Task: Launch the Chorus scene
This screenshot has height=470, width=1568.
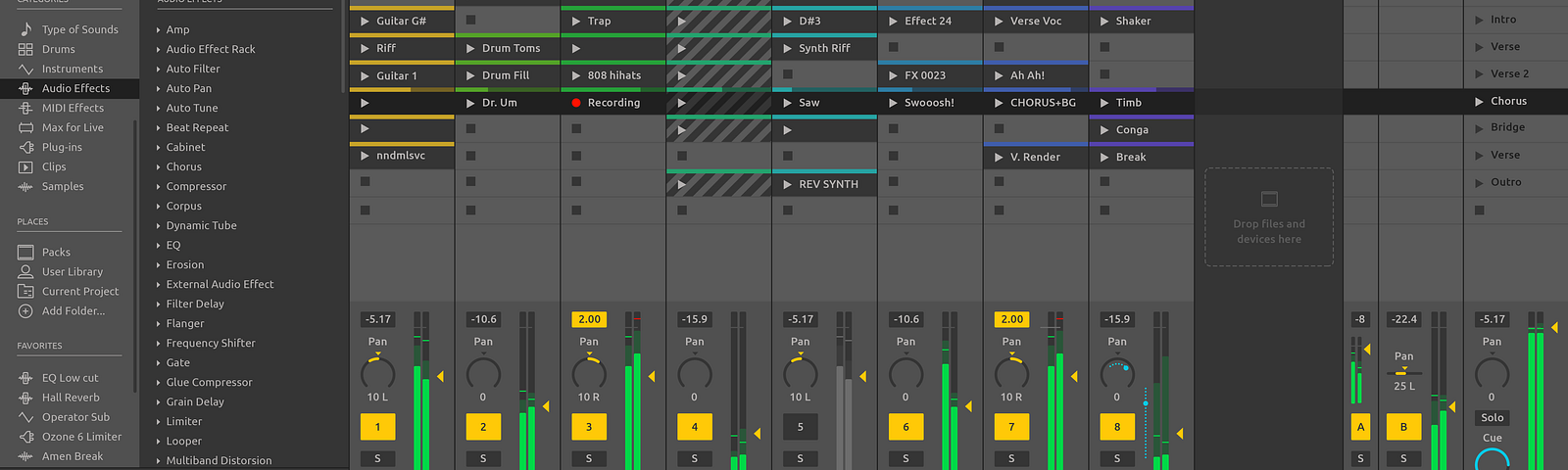Action: click(x=1480, y=101)
